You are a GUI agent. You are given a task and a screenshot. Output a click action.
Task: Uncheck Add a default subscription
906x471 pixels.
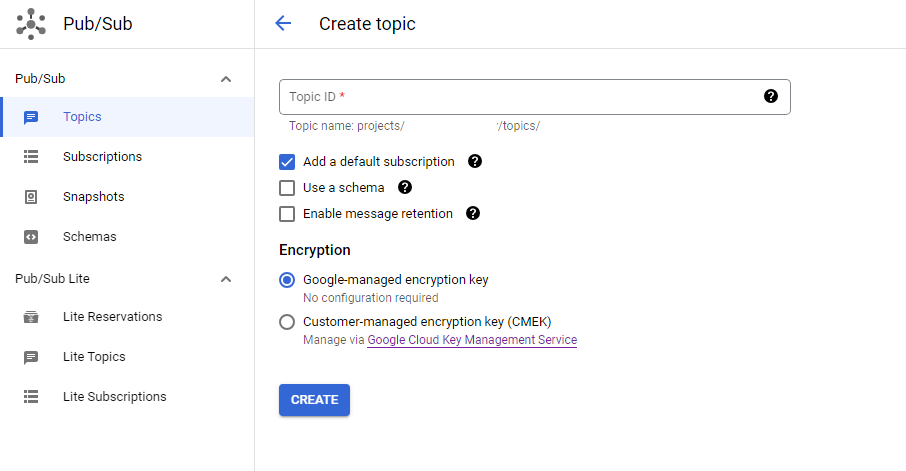click(287, 162)
